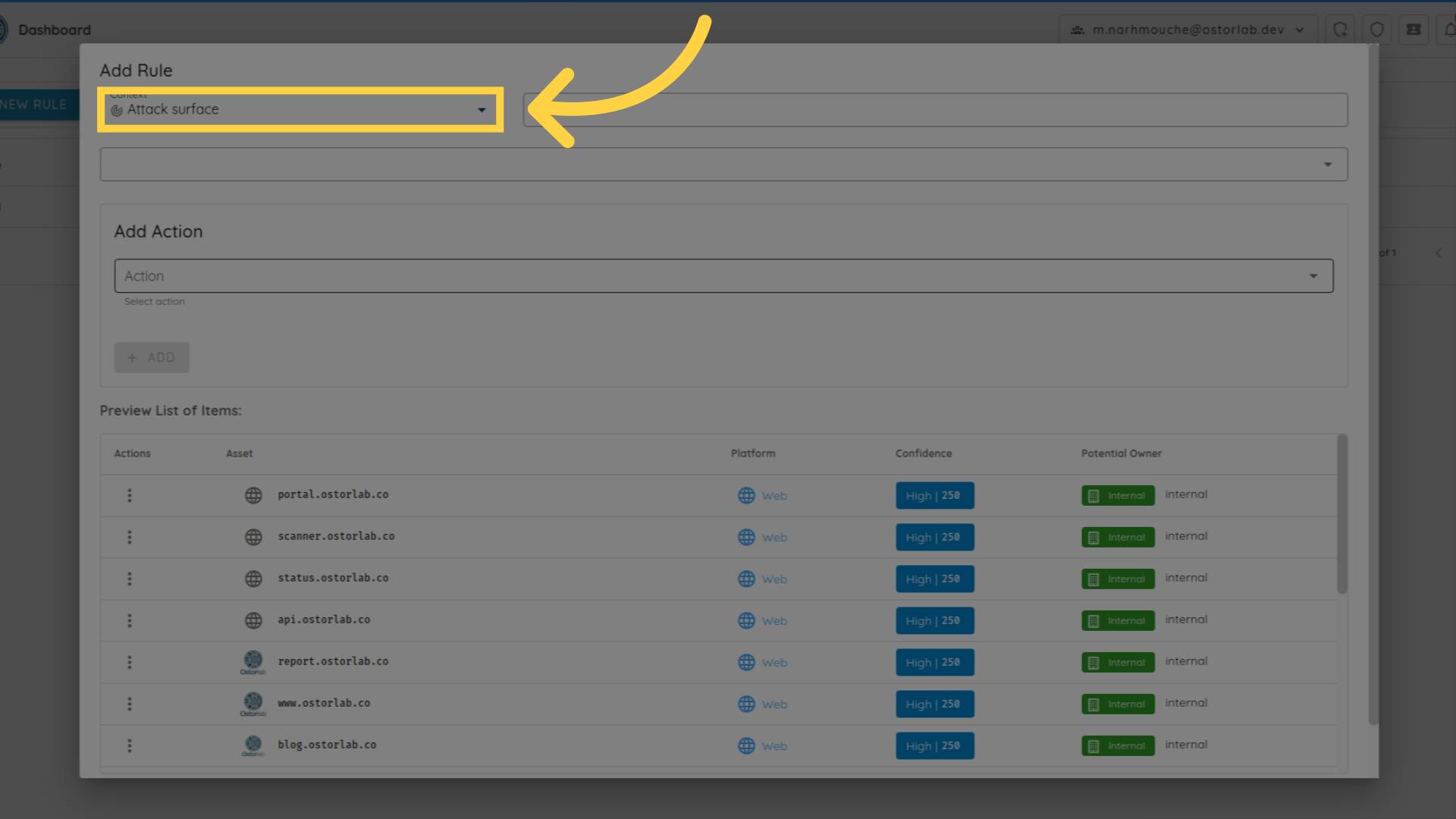Open the Action selection dropdown
The width and height of the screenshot is (1456, 819).
coord(723,276)
